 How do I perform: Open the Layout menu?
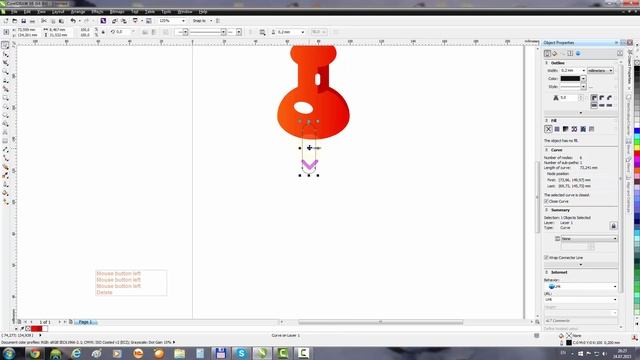tap(58, 12)
